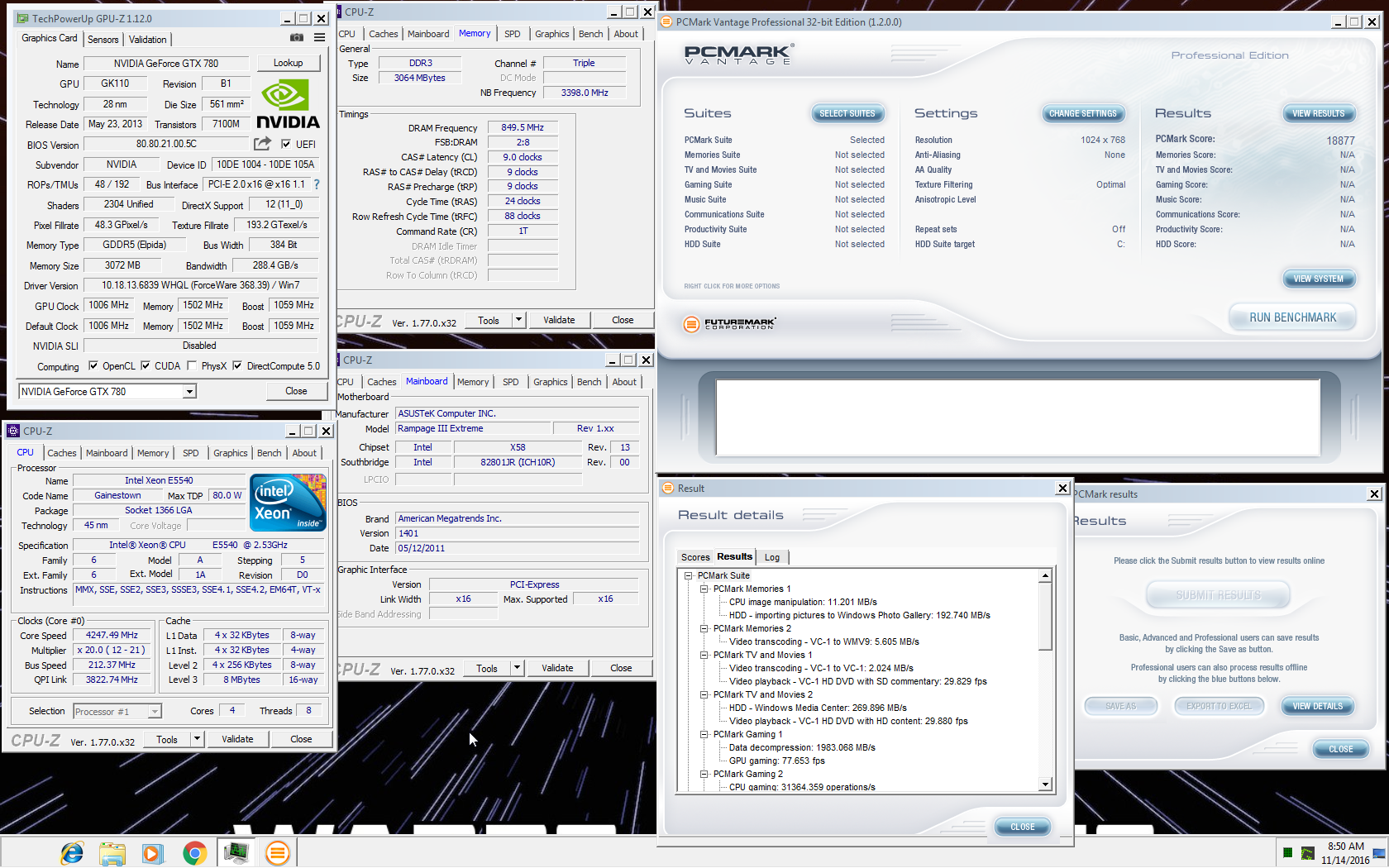Screen dimensions: 1389x868
Task: Select 'GPU gaming: 77.653 fps' row
Action: click(x=776, y=761)
